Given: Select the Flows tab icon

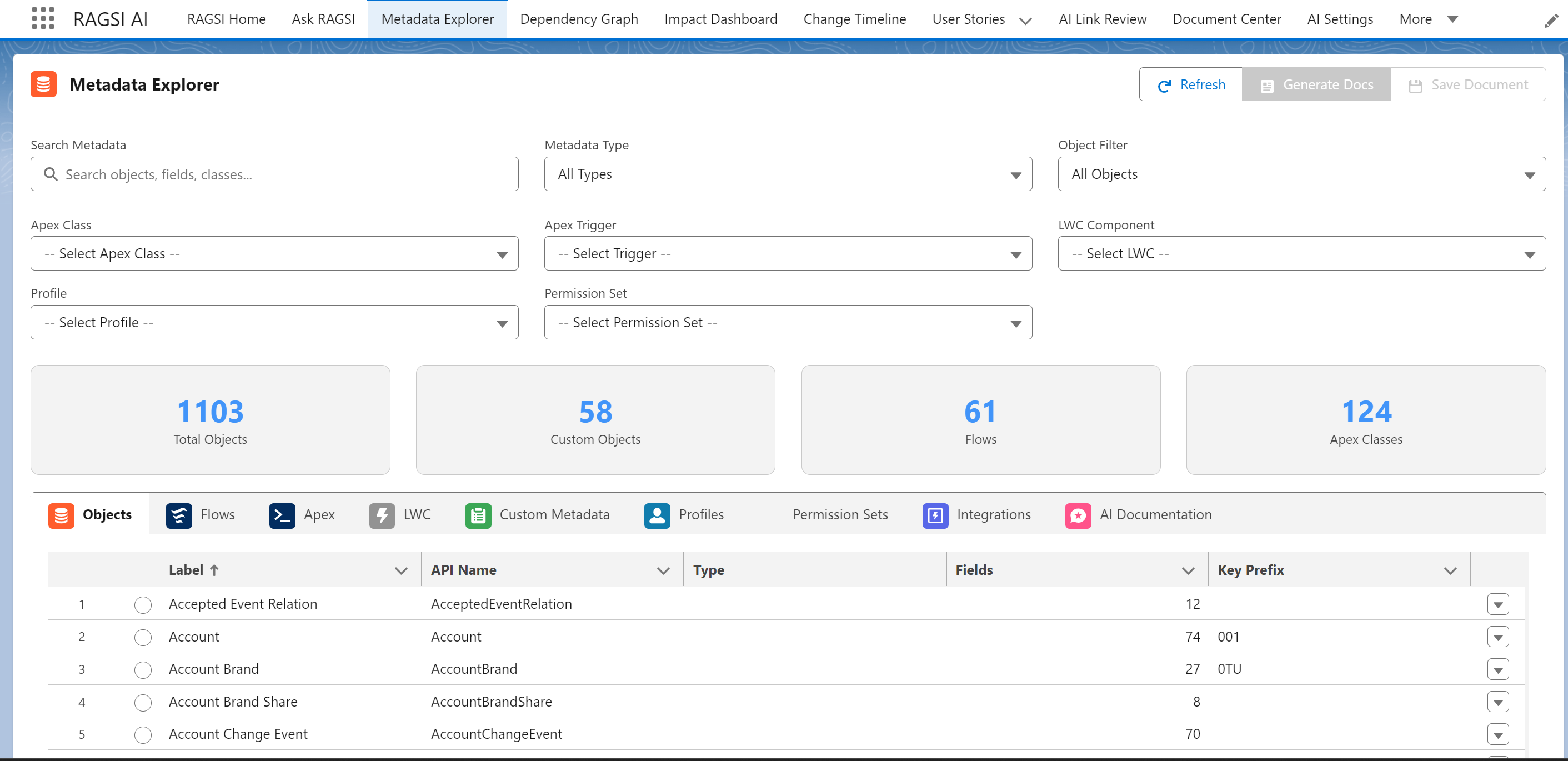Looking at the screenshot, I should (x=179, y=514).
